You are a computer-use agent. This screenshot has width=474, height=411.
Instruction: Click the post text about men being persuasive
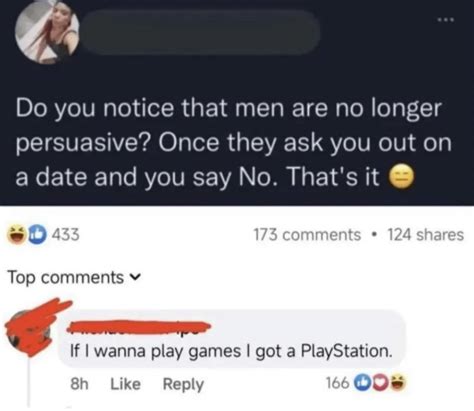(x=233, y=142)
